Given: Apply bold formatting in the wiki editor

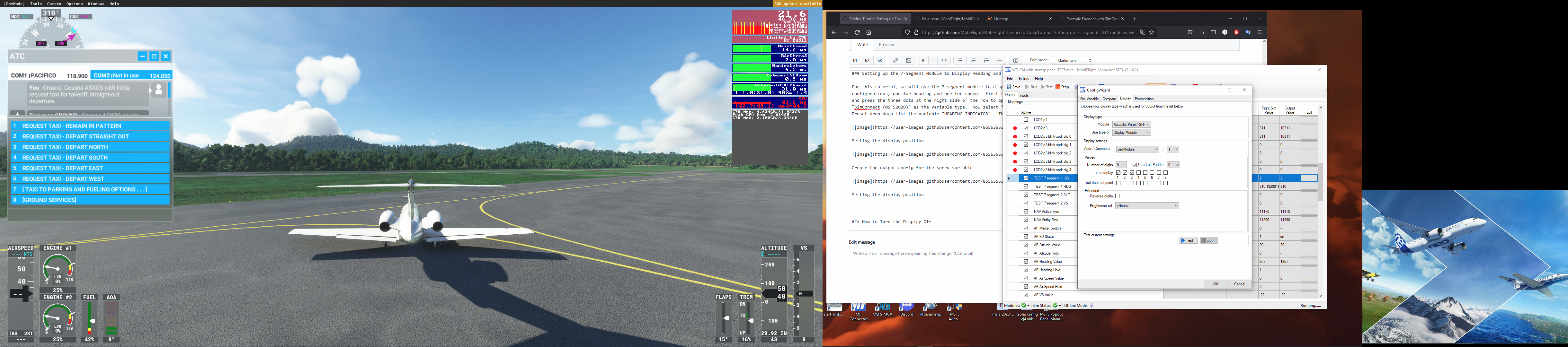Looking at the screenshot, I should (x=923, y=61).
